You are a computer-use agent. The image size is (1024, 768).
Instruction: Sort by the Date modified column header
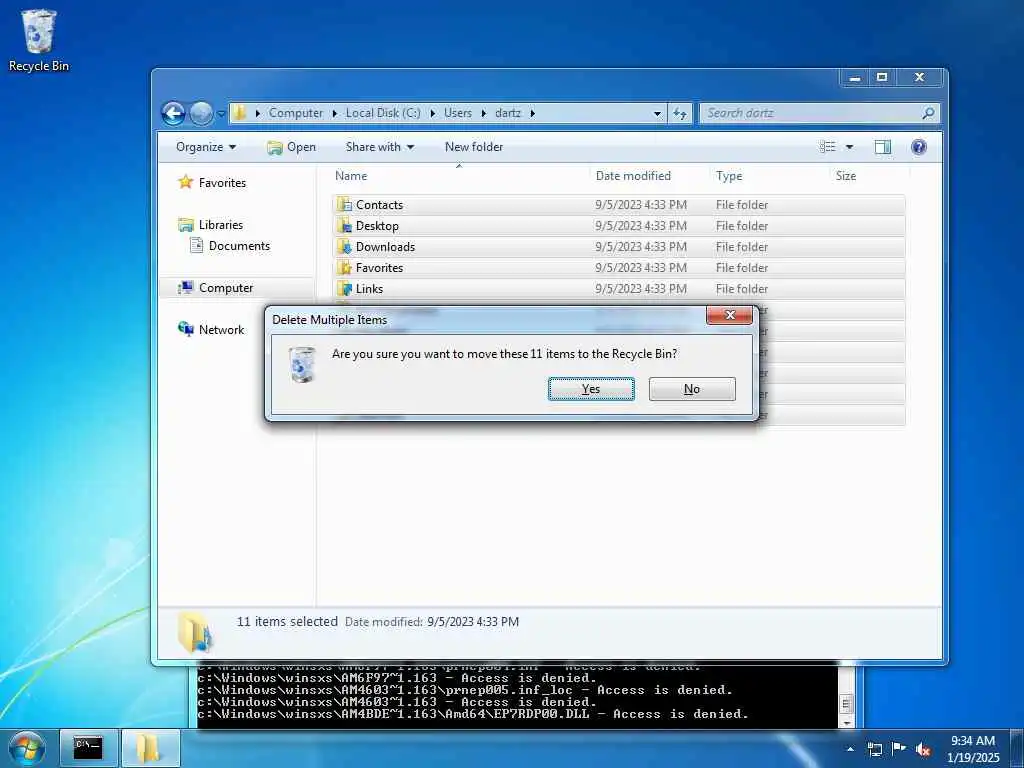(x=633, y=176)
